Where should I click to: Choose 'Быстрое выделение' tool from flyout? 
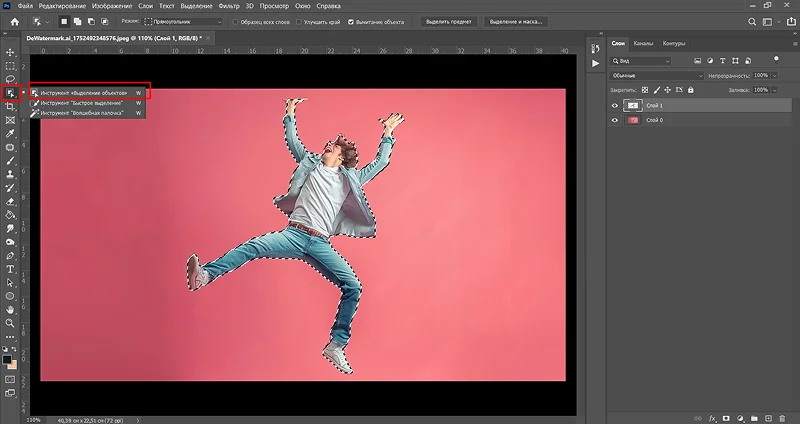click(86, 103)
